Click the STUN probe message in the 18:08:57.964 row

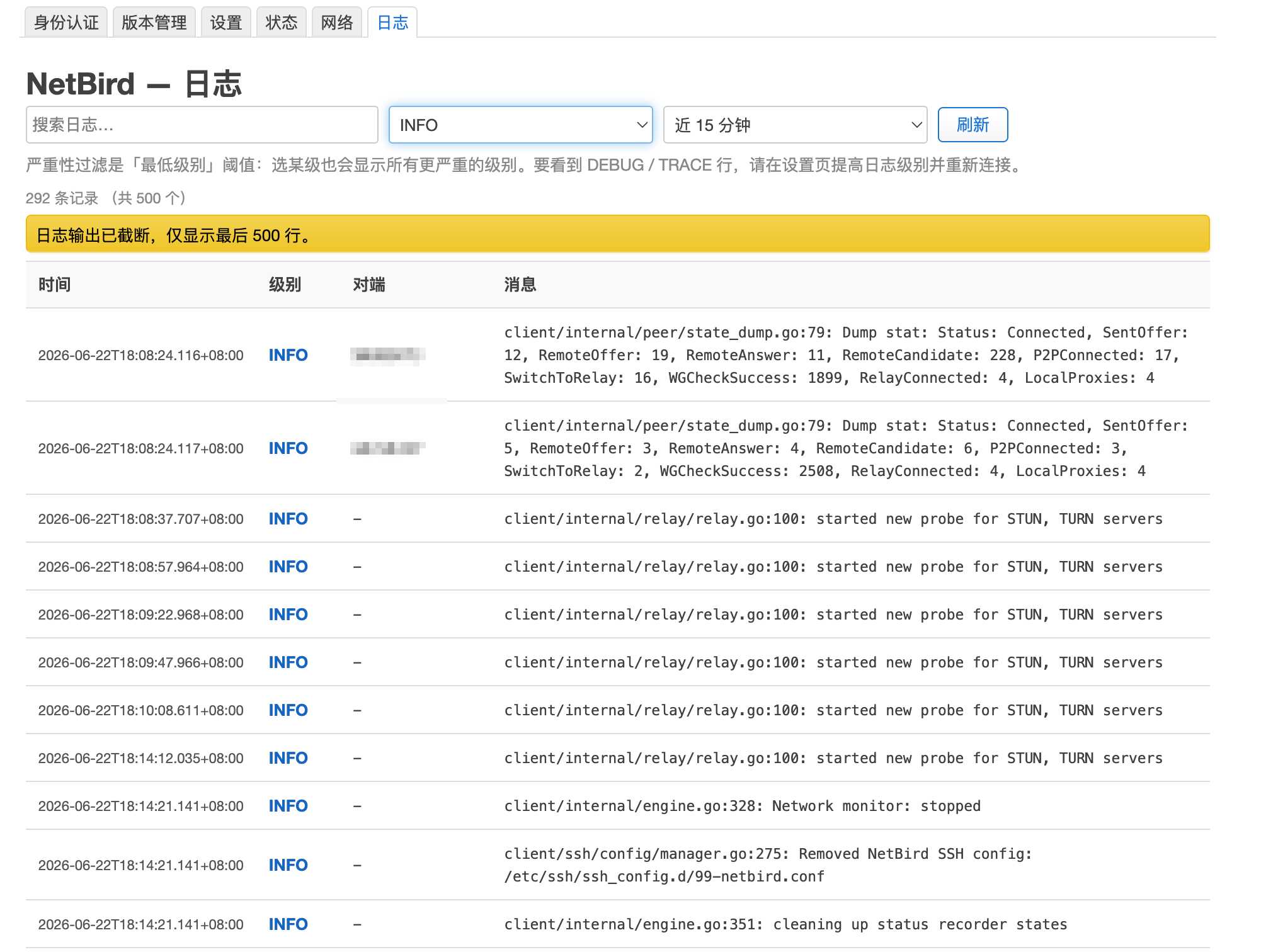[x=833, y=567]
